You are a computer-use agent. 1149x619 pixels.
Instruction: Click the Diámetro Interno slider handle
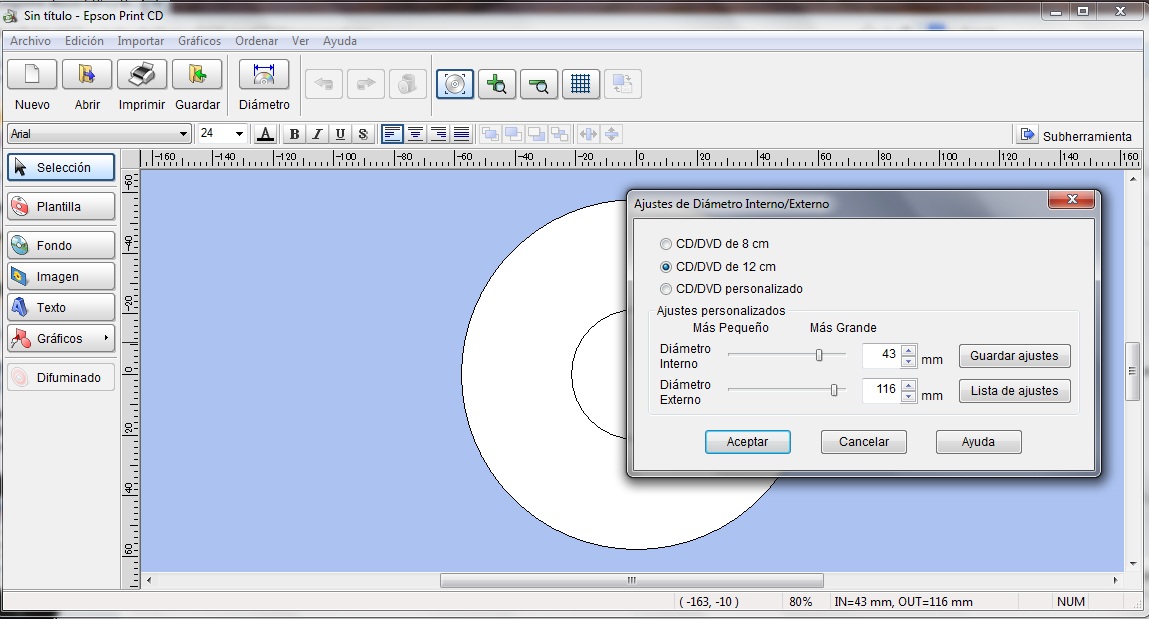pyautogui.click(x=819, y=355)
